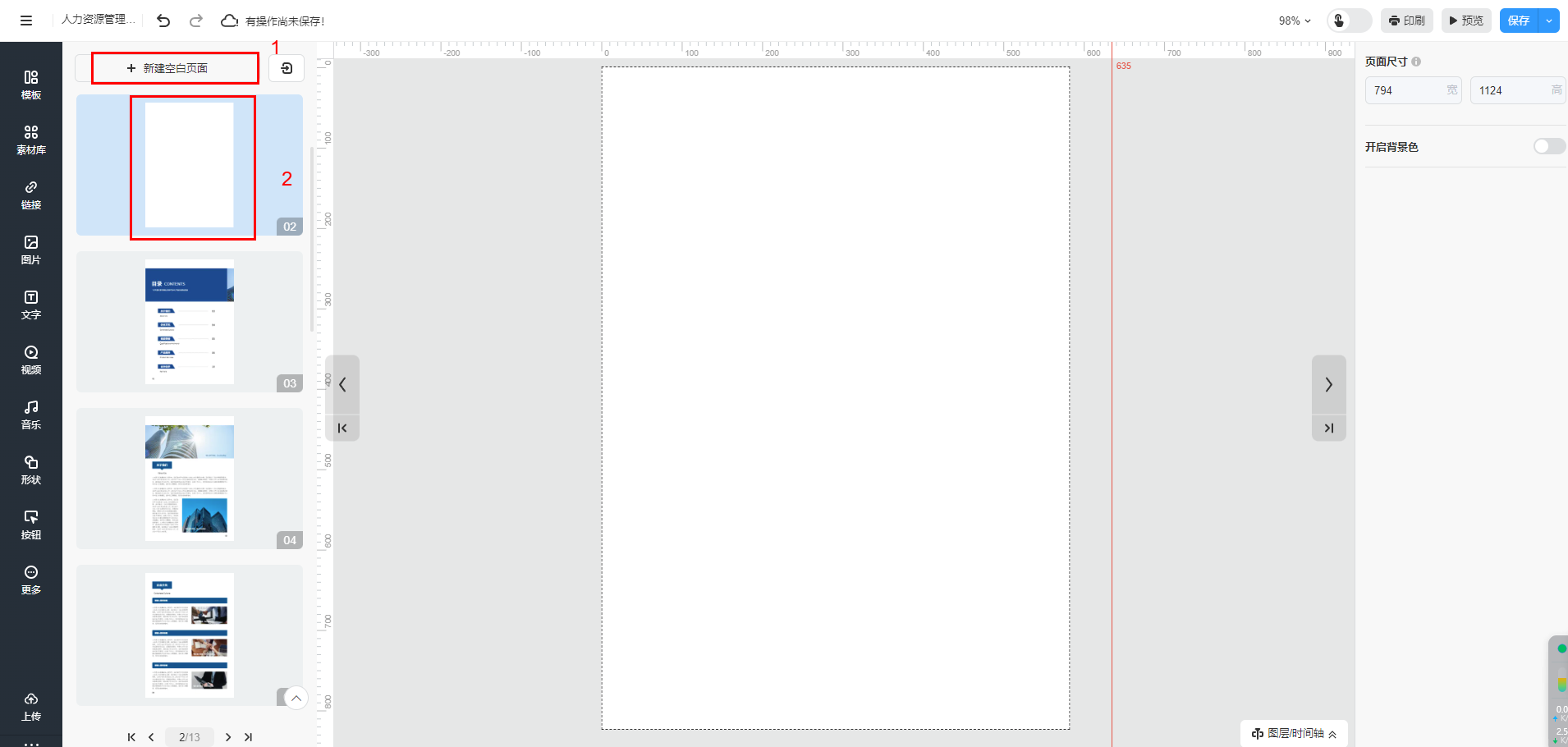Open the 更多 more tools menu
1568x747 pixels.
pos(31,580)
